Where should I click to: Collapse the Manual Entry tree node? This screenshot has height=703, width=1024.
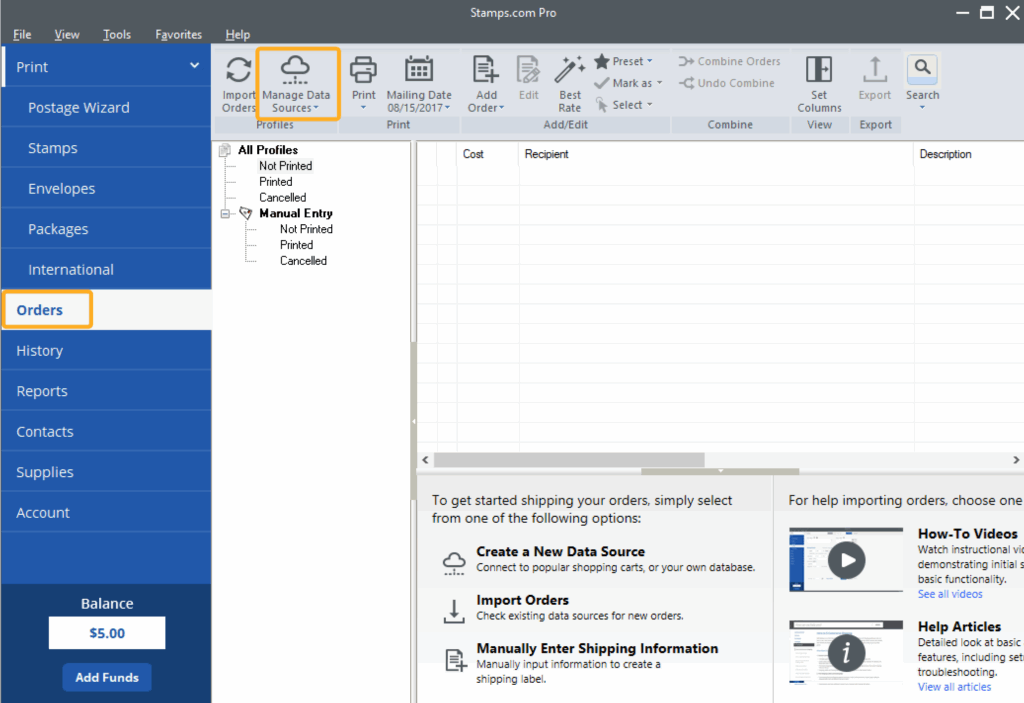225,213
